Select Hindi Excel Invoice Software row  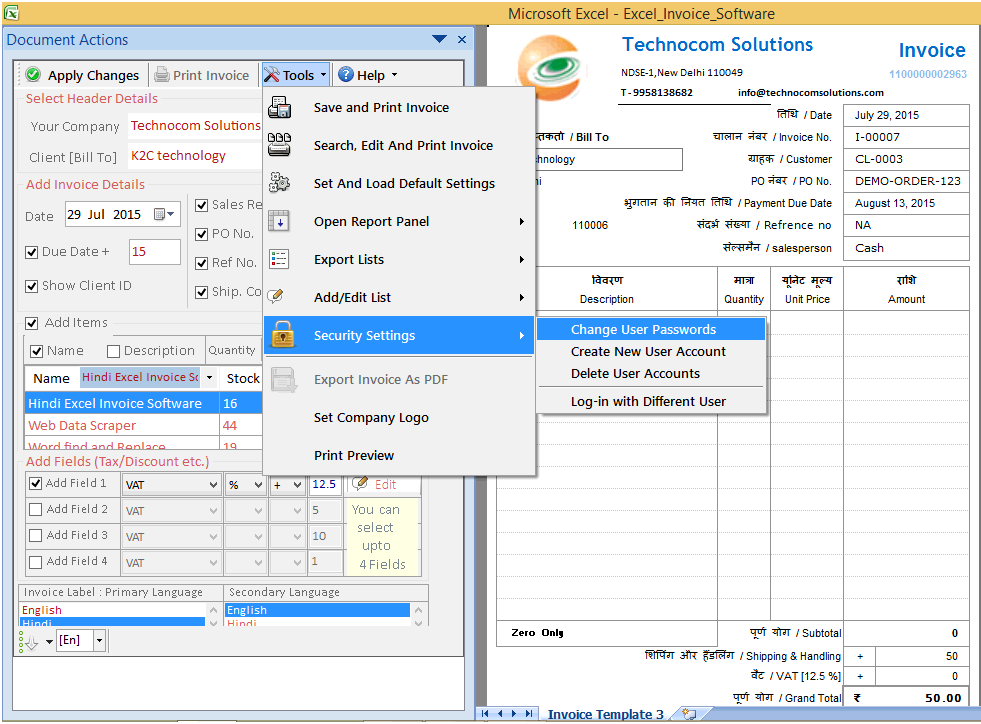pos(143,404)
